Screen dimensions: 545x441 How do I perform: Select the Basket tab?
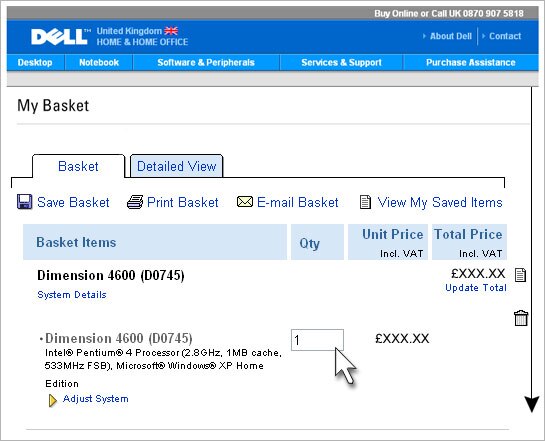point(78,166)
